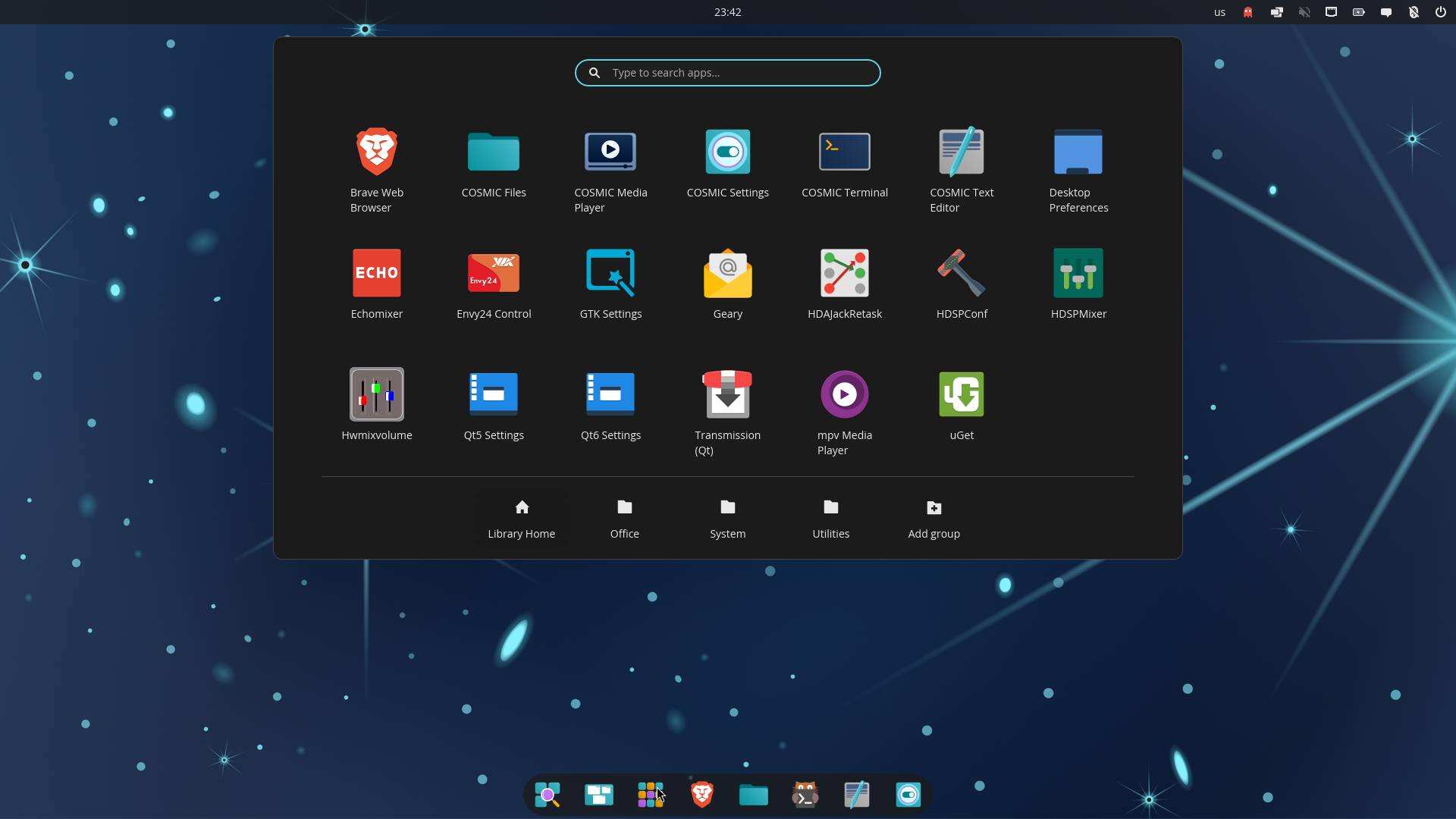Start COSMIC Media Player

[610, 171]
